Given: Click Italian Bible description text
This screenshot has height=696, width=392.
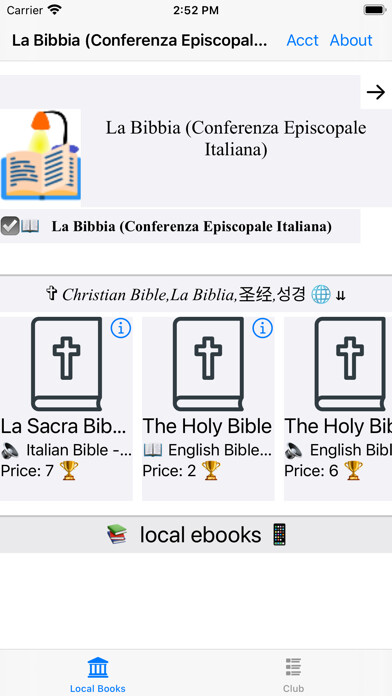Looking at the screenshot, I should pos(79,450).
